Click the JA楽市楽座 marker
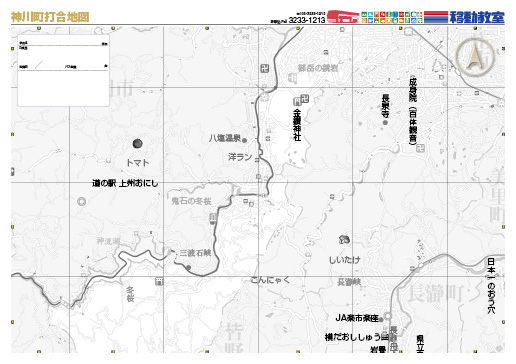Screen dimensions: 516x364 (381, 319)
